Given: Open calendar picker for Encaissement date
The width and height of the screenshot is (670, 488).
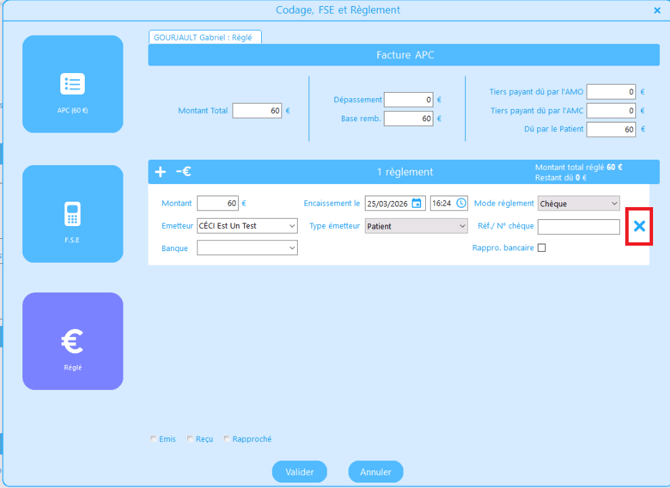Looking at the screenshot, I should [x=417, y=203].
